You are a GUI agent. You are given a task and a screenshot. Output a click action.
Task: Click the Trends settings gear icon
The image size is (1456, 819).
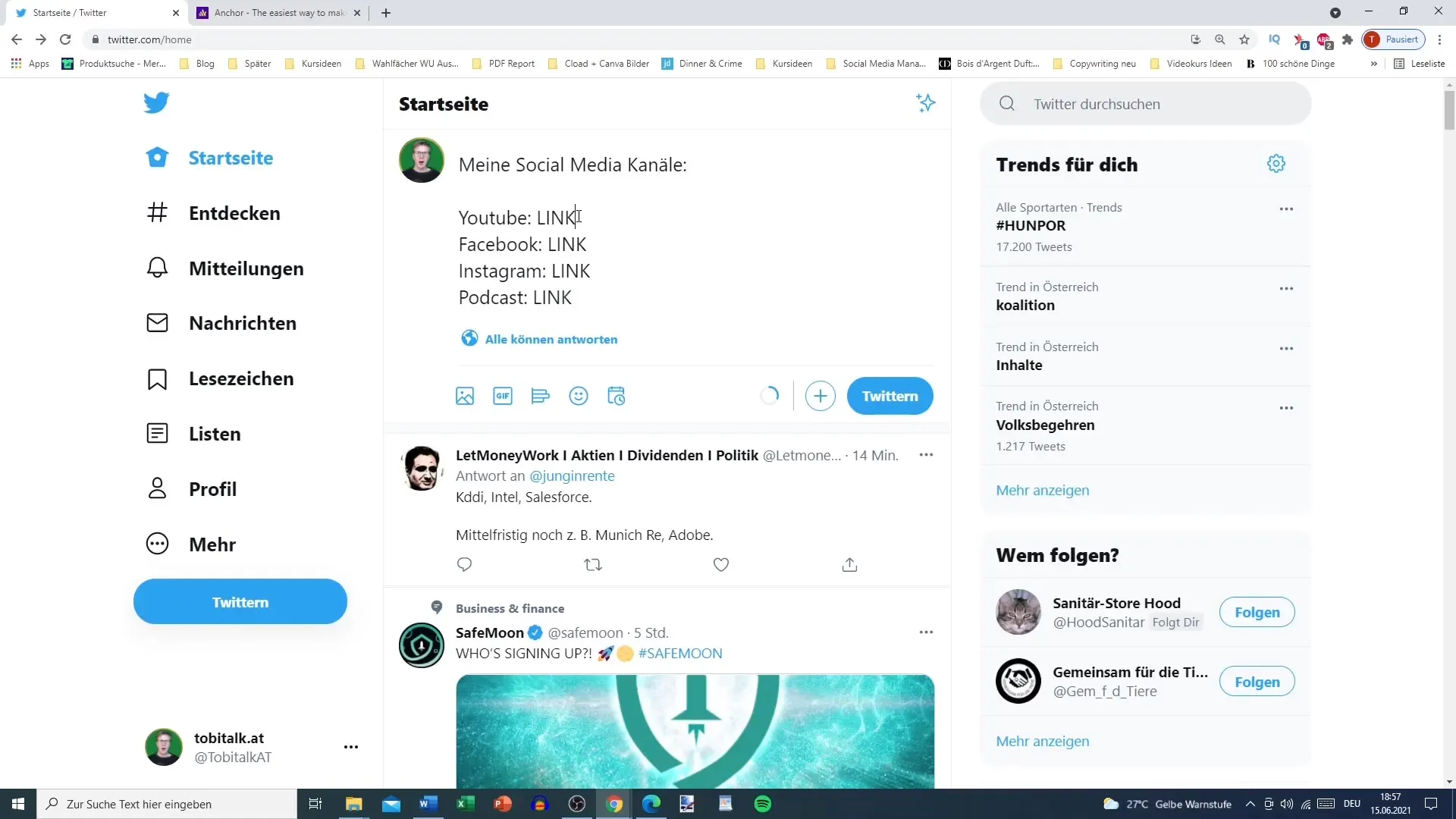[x=1276, y=163]
